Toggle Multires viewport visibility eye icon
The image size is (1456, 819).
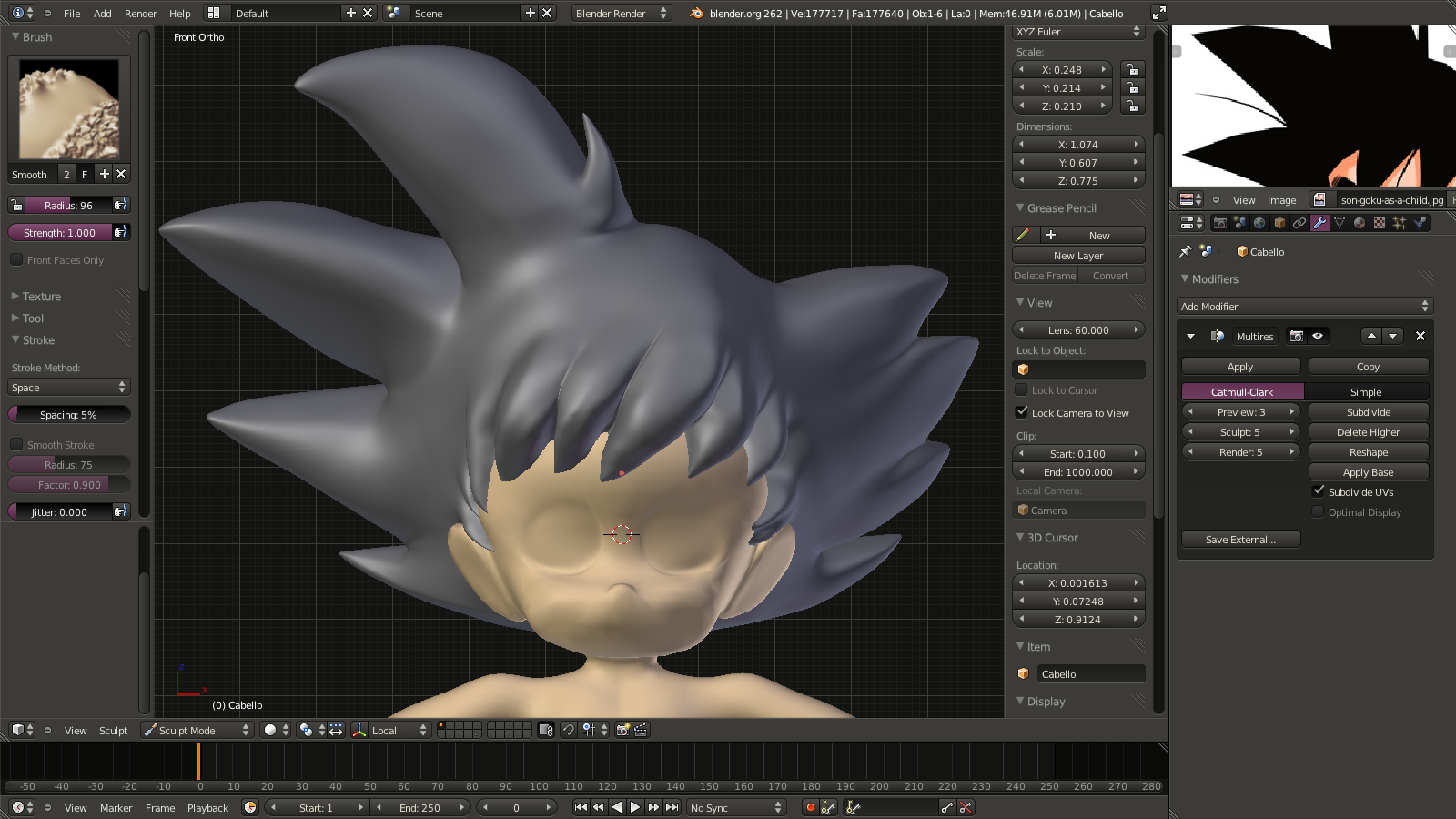(x=1318, y=336)
